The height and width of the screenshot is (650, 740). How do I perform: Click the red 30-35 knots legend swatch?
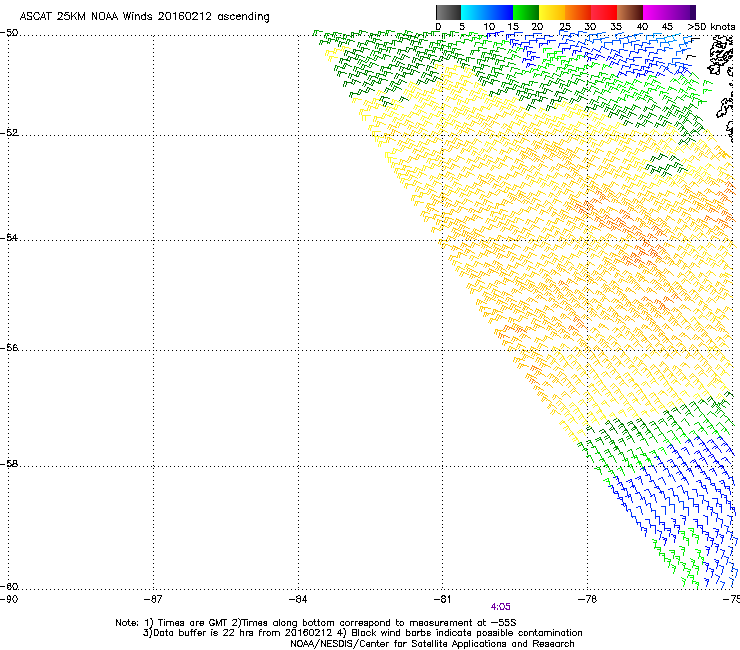coord(604,12)
